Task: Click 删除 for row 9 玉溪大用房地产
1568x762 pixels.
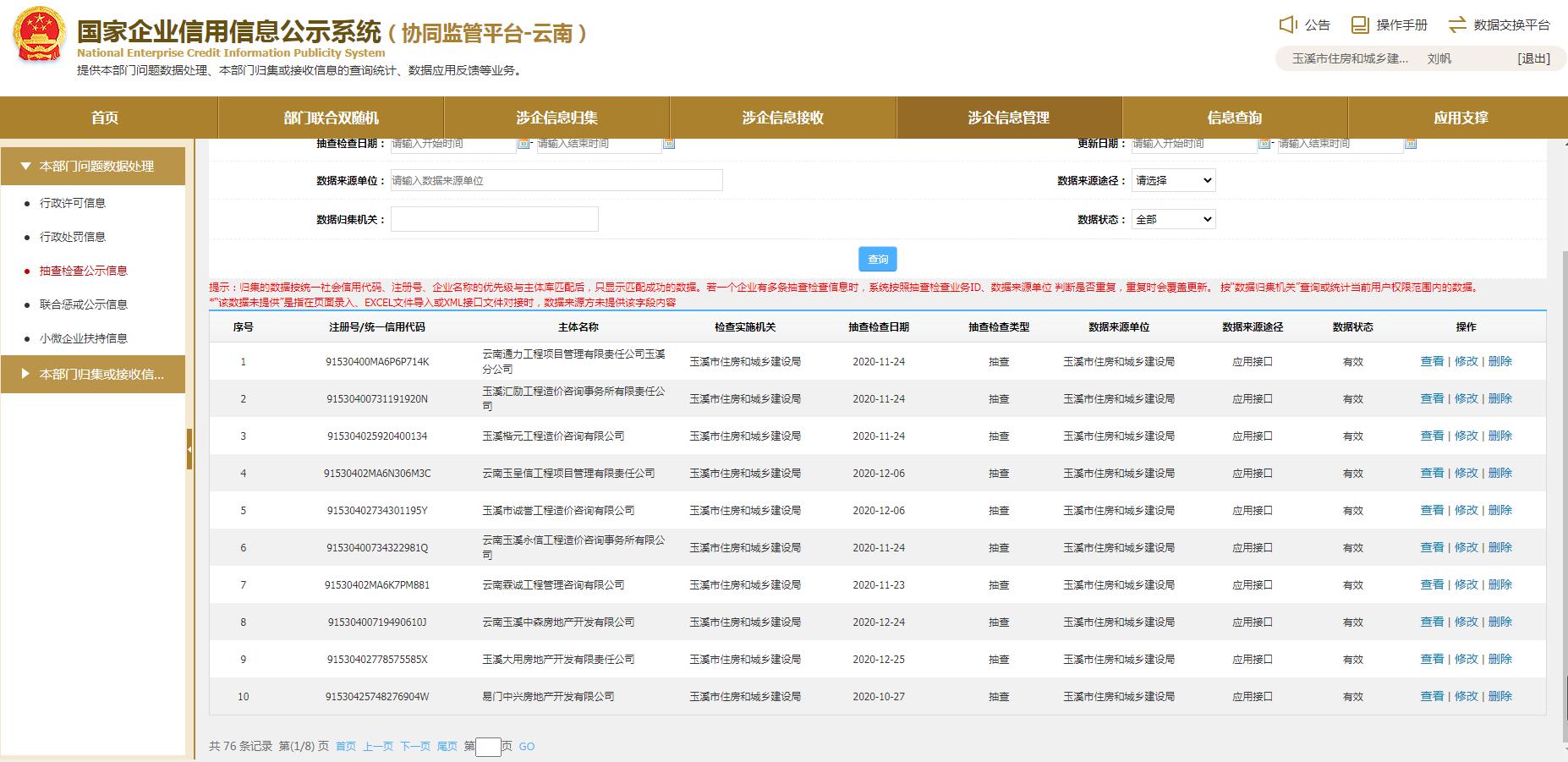Action: [1499, 659]
